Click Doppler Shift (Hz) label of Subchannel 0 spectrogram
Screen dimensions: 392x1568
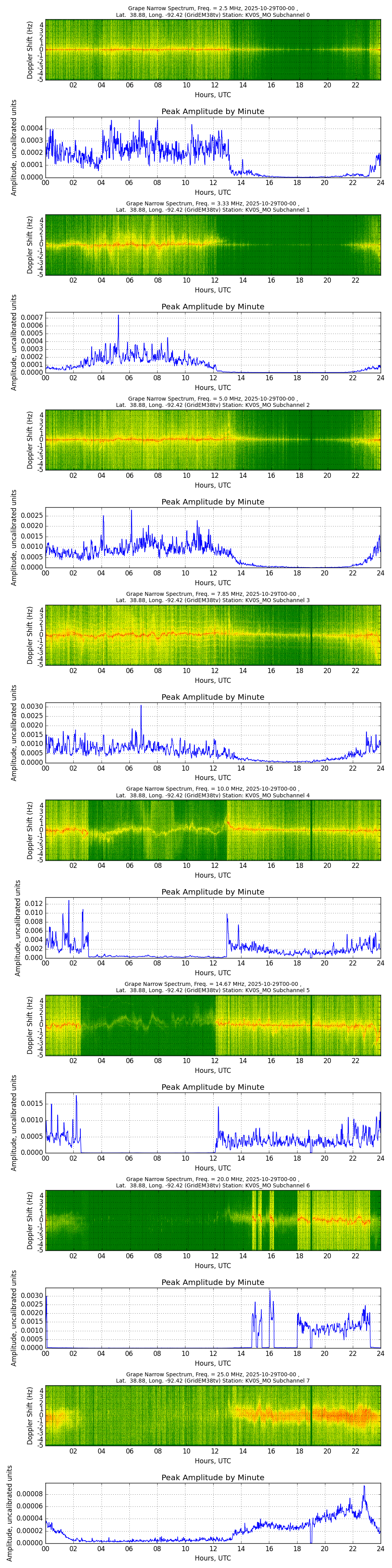click(x=31, y=50)
